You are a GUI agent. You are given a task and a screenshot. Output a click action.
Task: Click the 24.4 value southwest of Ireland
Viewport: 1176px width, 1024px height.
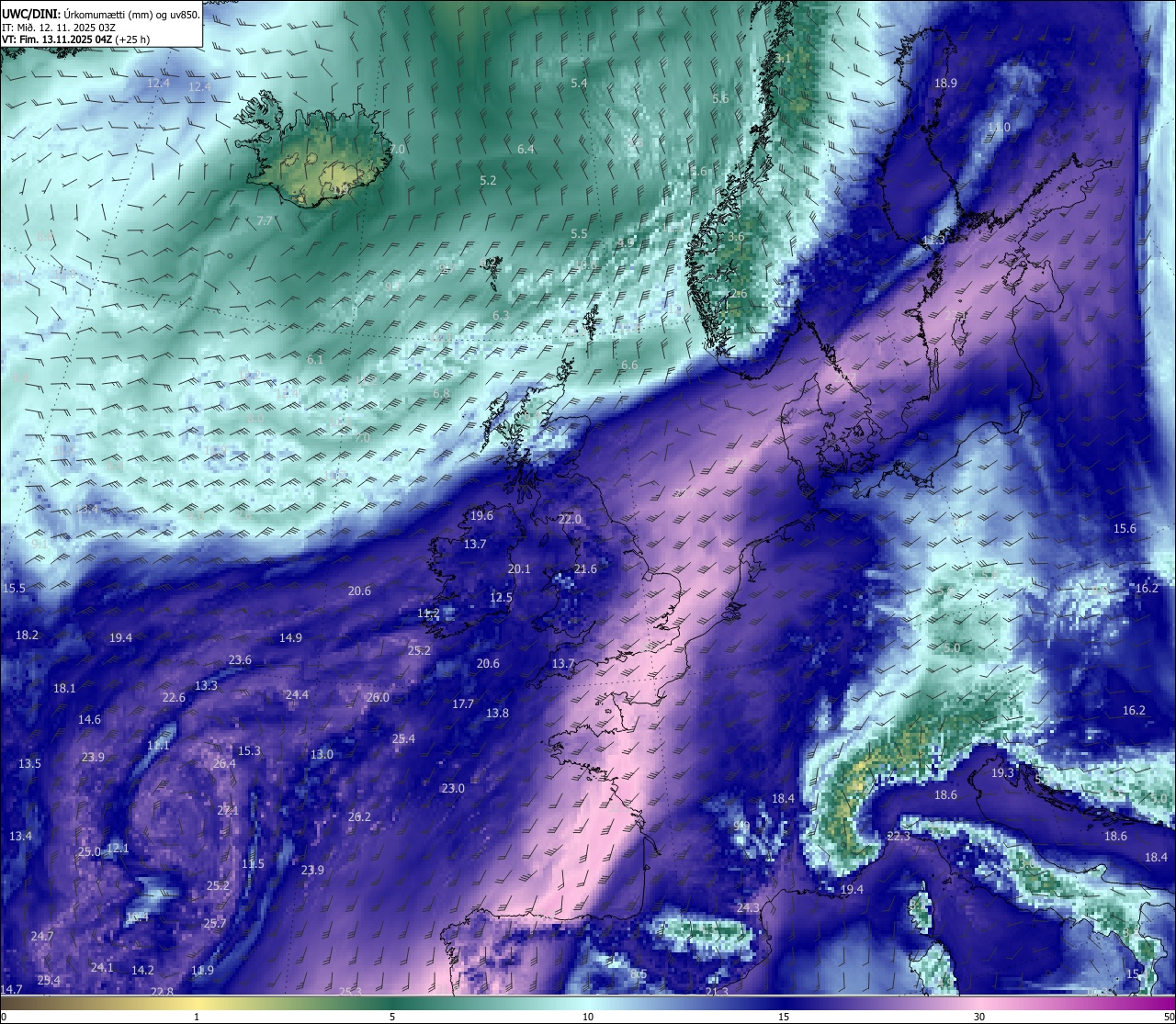(297, 694)
